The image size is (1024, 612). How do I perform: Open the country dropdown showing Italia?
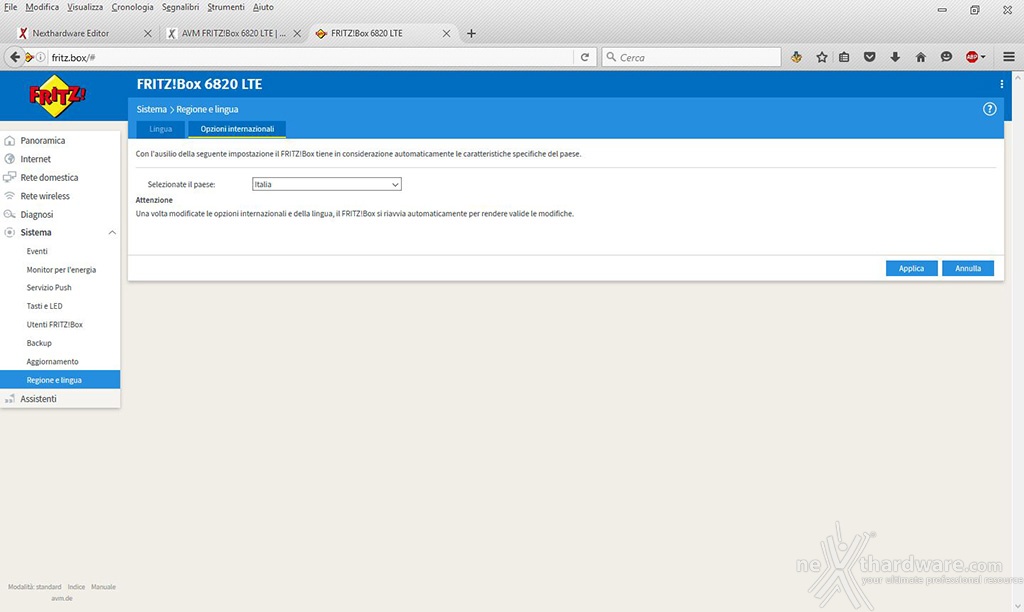tap(327, 184)
